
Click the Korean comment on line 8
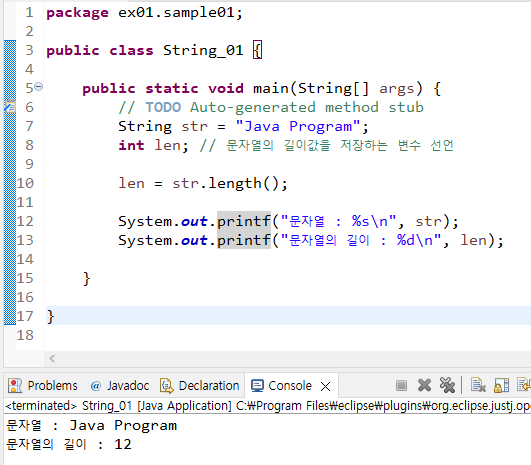[327, 145]
